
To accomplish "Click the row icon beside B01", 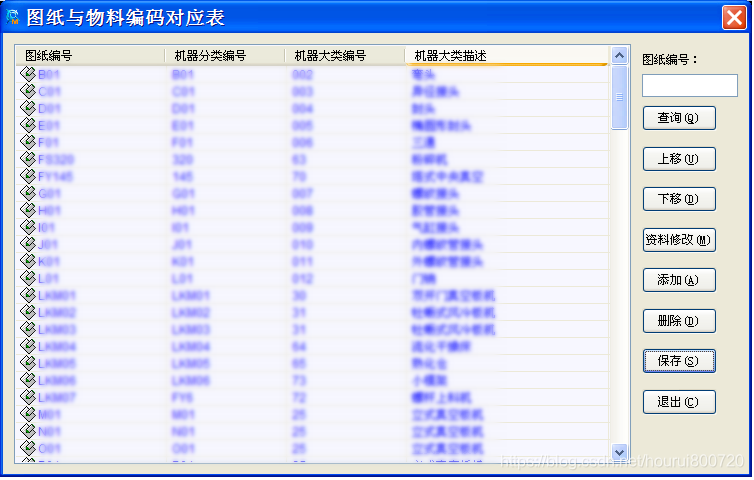I will tap(28, 74).
